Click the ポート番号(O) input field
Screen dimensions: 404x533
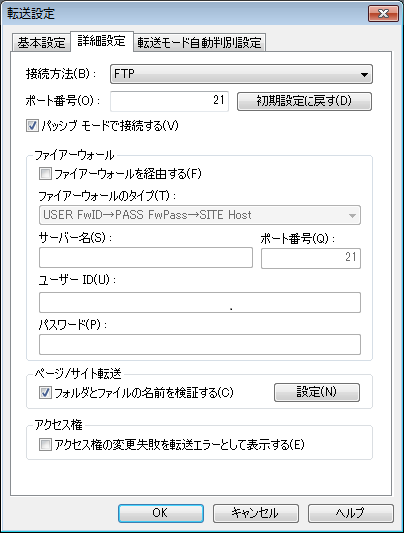coord(169,101)
